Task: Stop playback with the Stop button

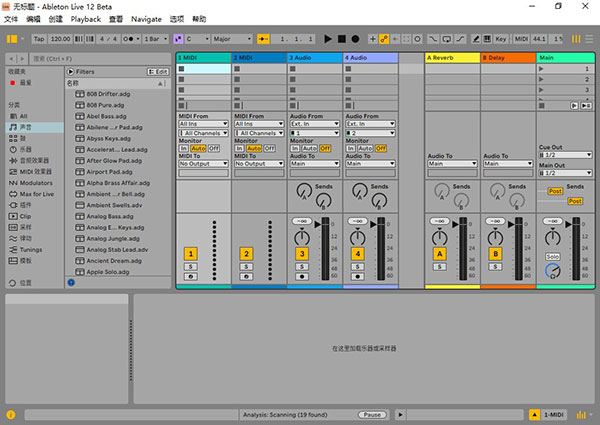Action: coord(342,39)
